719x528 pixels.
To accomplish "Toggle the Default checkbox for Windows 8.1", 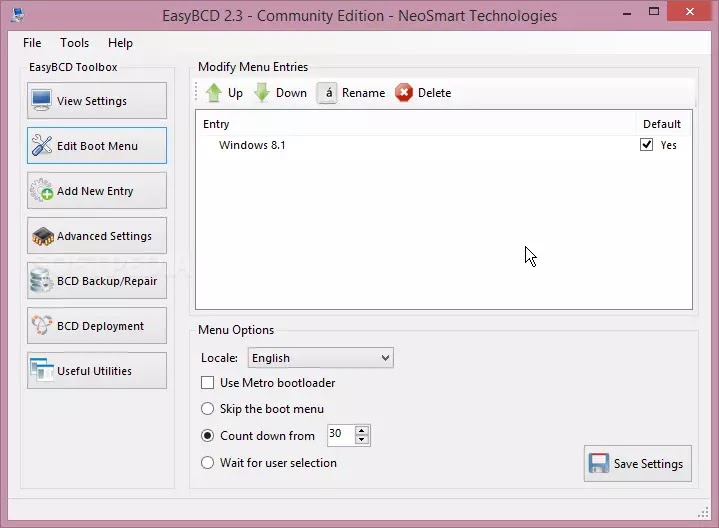I will click(x=647, y=145).
